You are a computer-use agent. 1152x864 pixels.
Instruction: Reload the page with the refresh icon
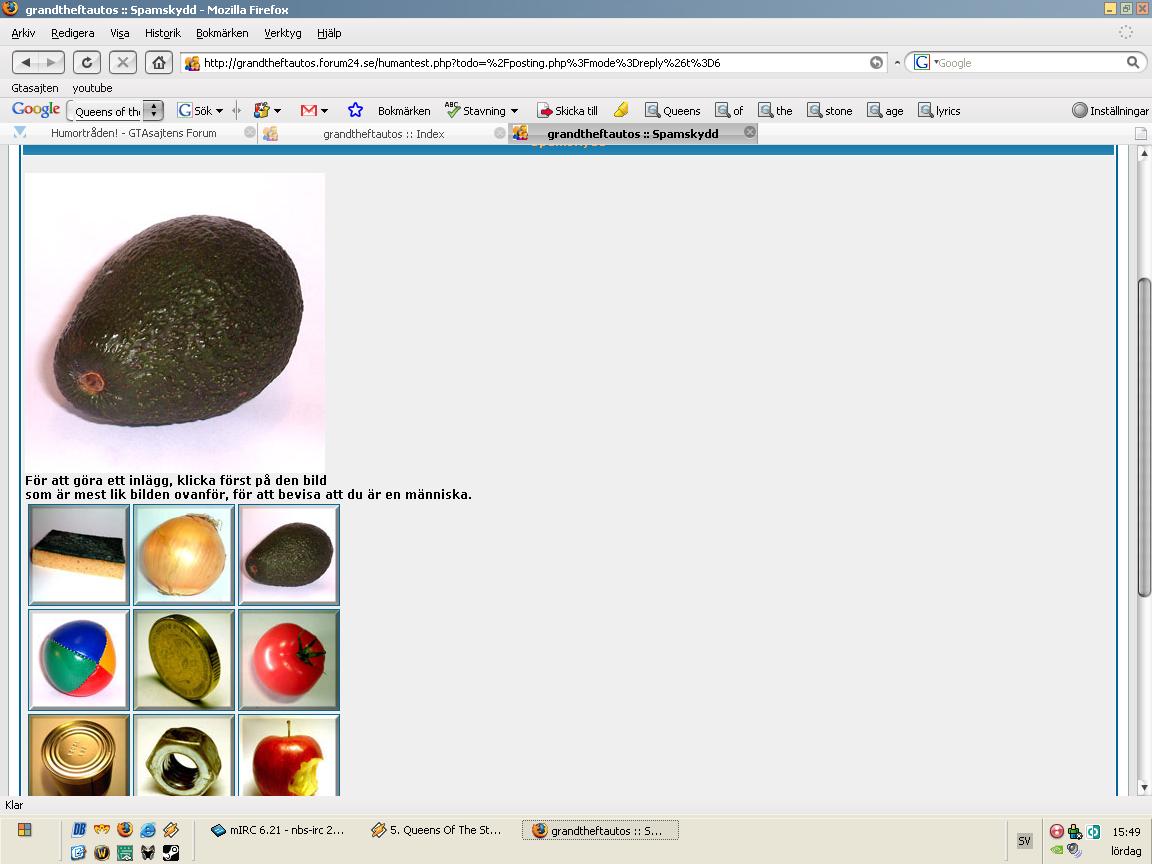point(87,62)
